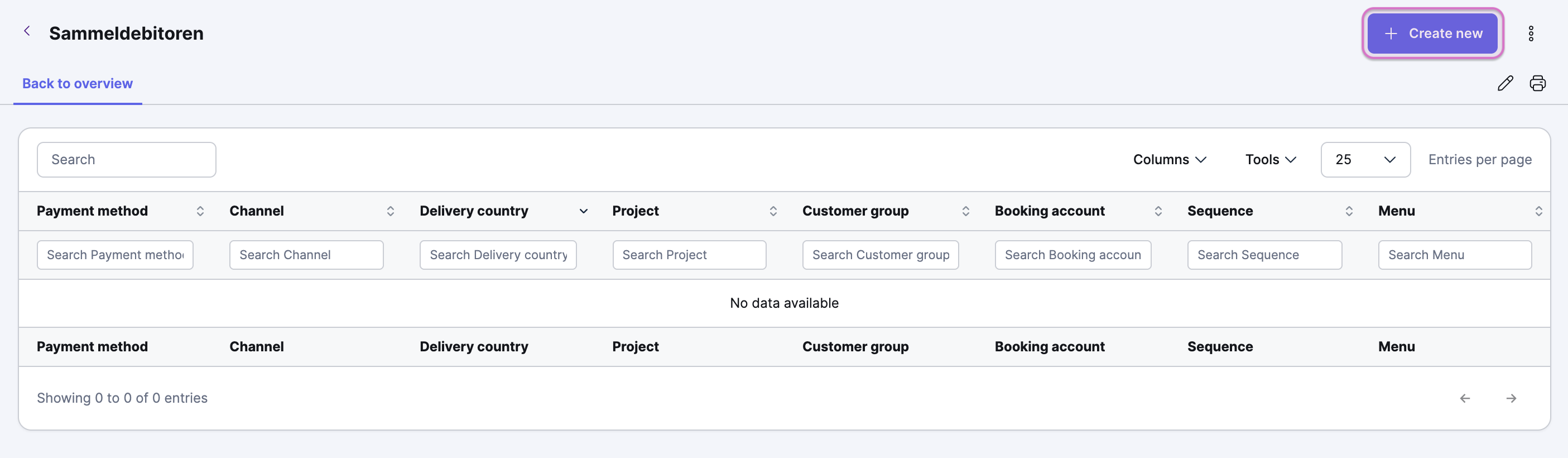Click the Search Customer group filter field
The height and width of the screenshot is (458, 1568).
(880, 255)
